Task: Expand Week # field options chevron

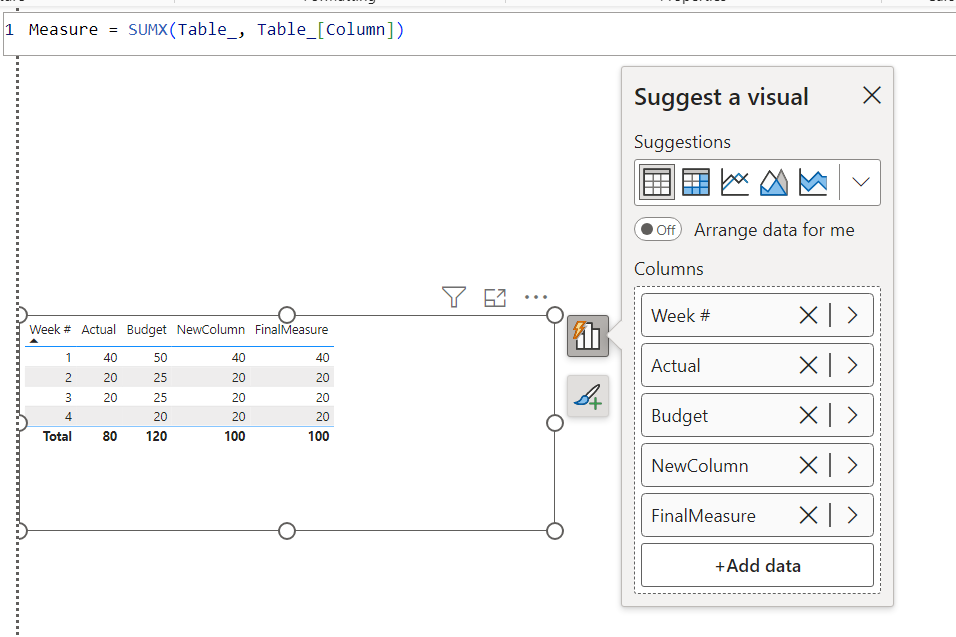Action: click(x=852, y=315)
